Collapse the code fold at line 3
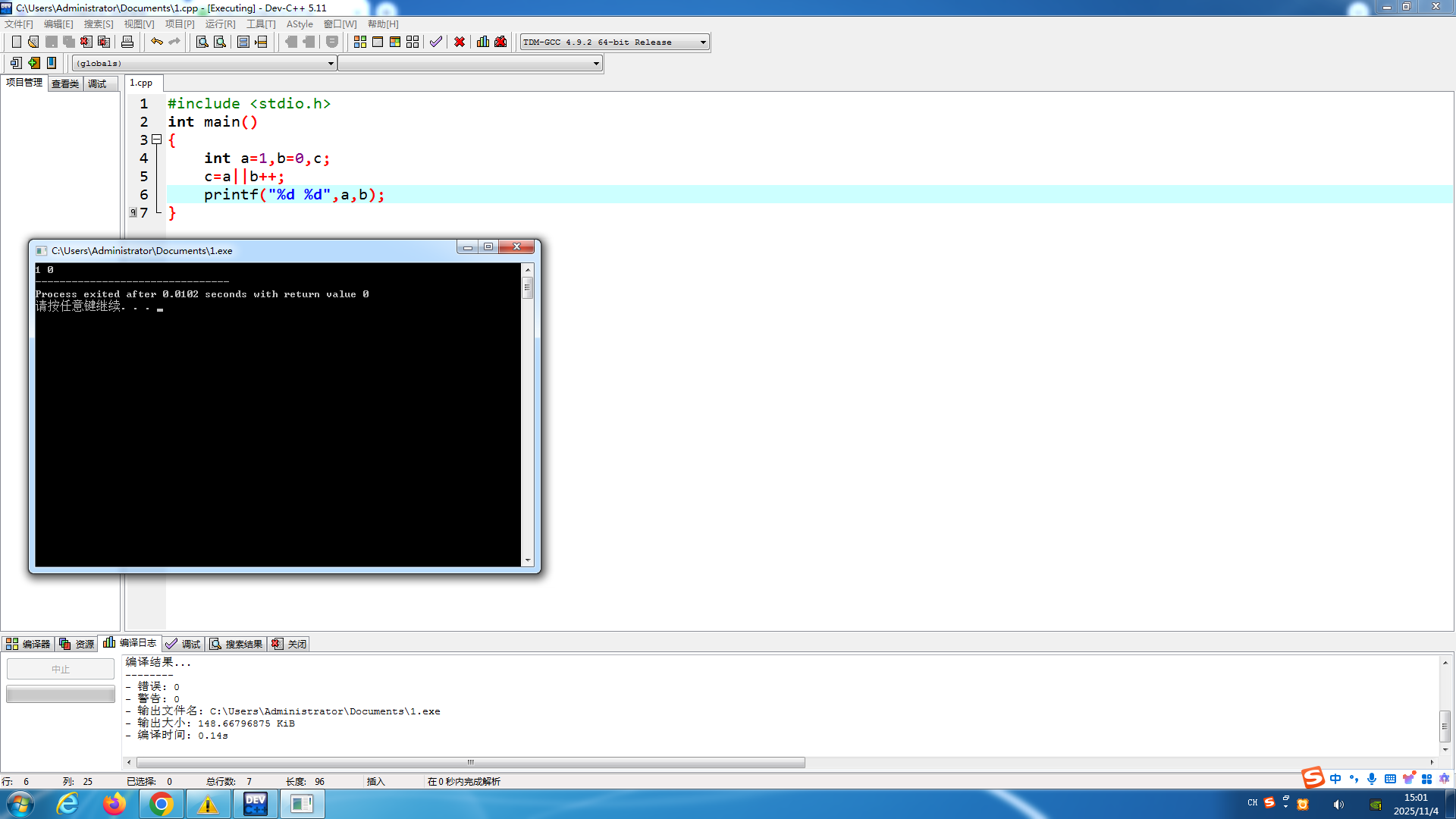This screenshot has width=1456, height=819. coord(157,140)
